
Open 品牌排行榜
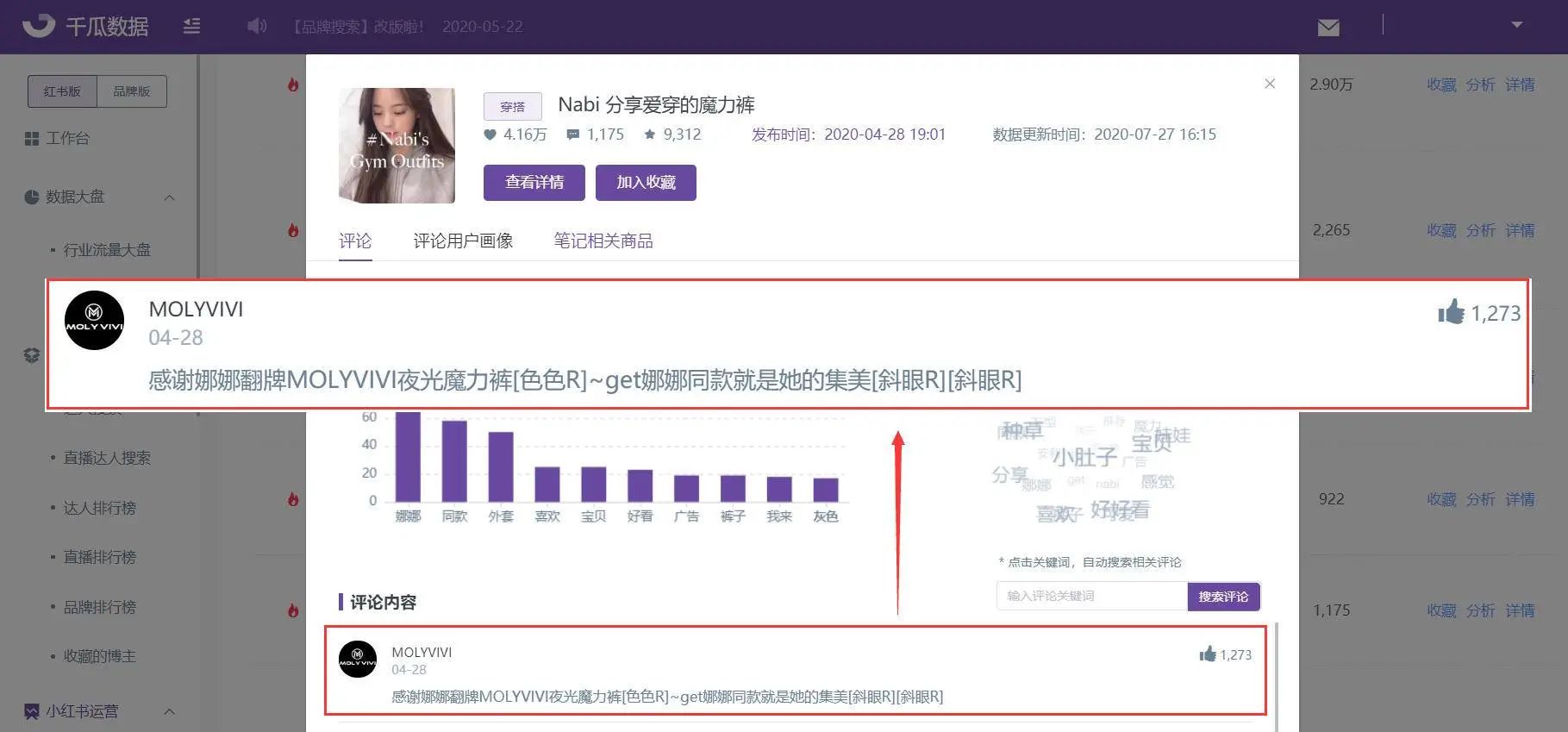pos(100,607)
